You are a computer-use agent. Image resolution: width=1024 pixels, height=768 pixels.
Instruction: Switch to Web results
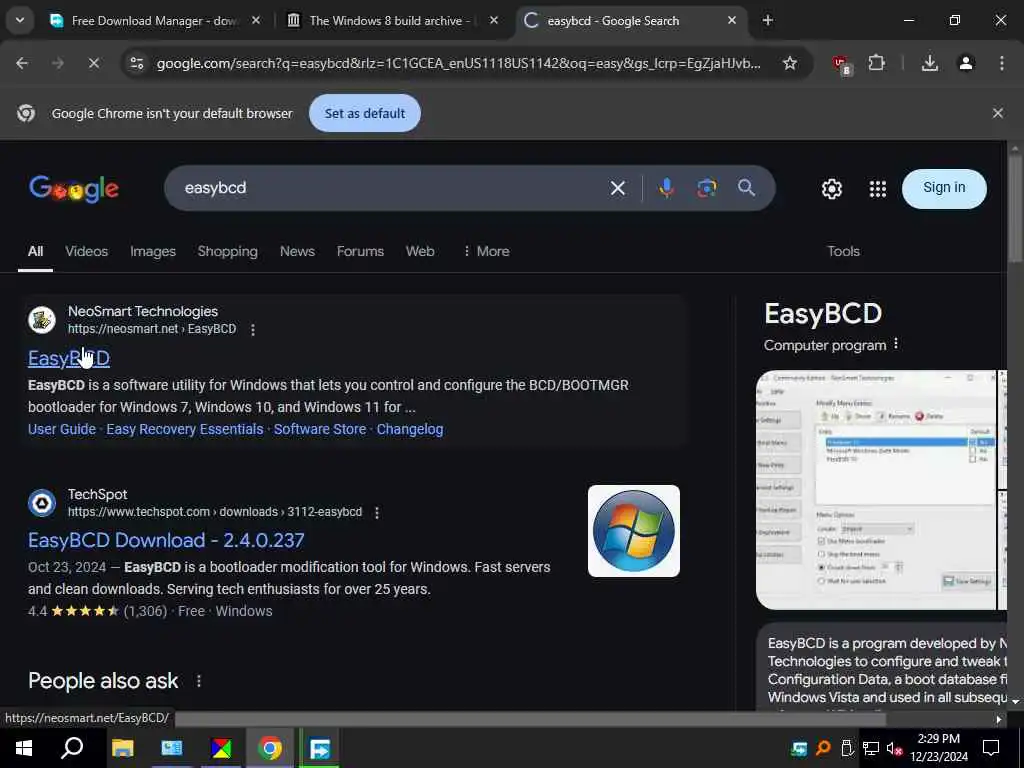click(420, 251)
